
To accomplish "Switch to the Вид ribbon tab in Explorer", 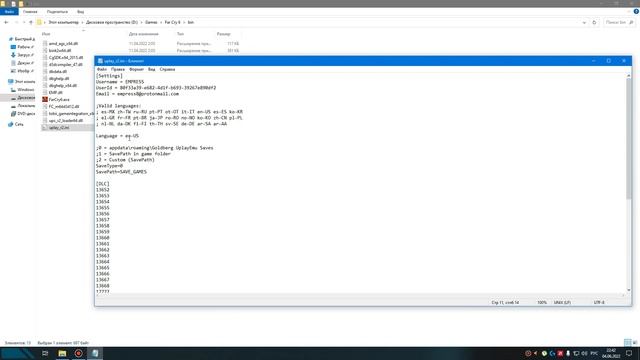I will click(80, 12).
